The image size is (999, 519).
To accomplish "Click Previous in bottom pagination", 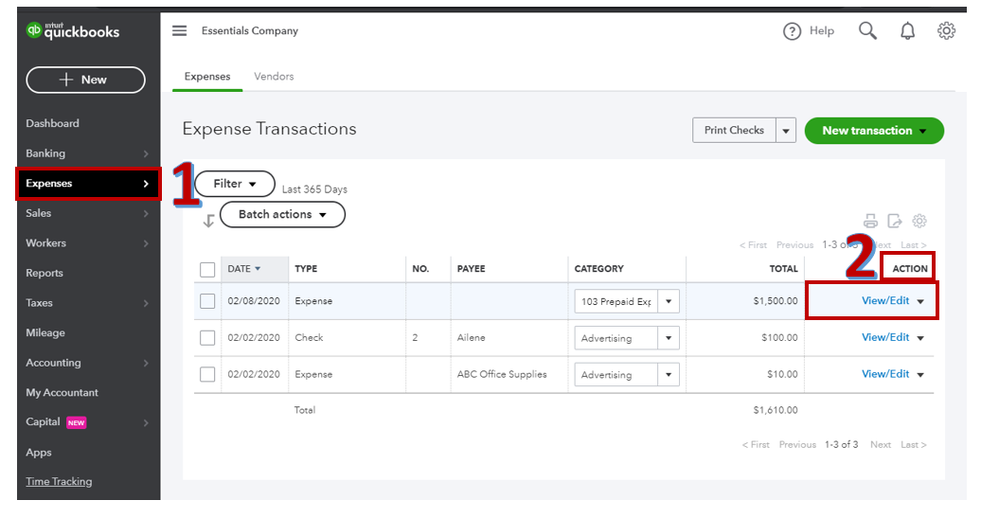I will [x=797, y=444].
